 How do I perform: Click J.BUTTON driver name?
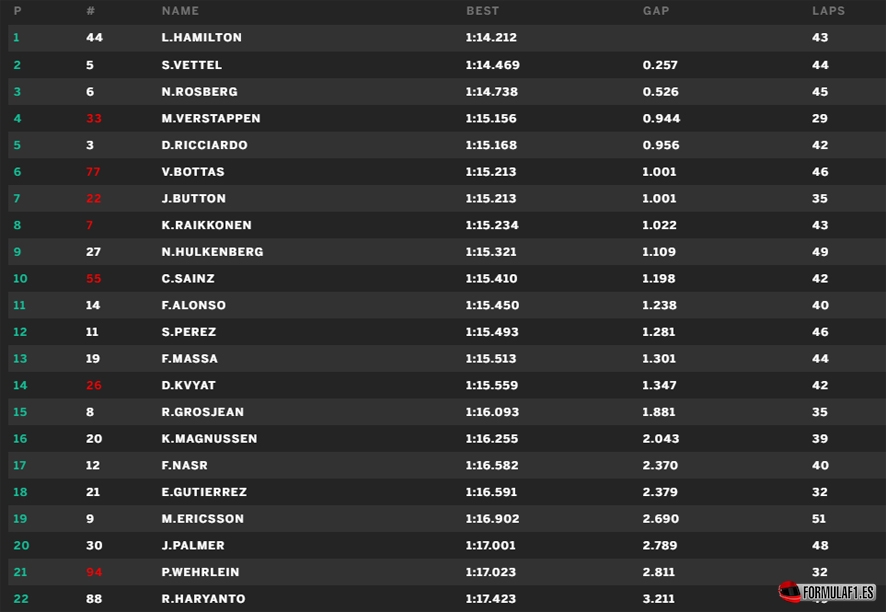(x=194, y=198)
